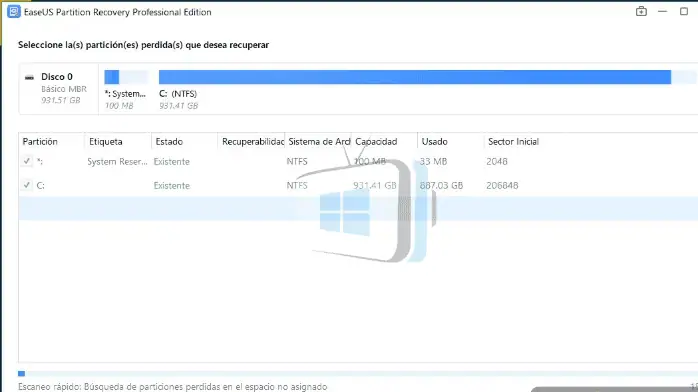This screenshot has height=392, width=698.
Task: Sort by Partición column header
Action: tap(40, 141)
